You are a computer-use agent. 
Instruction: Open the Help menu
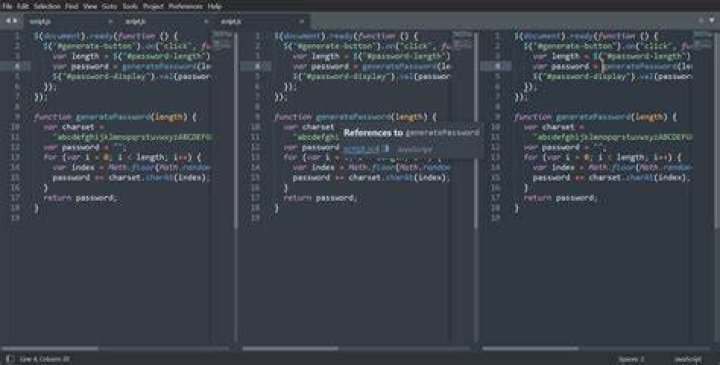214,6
